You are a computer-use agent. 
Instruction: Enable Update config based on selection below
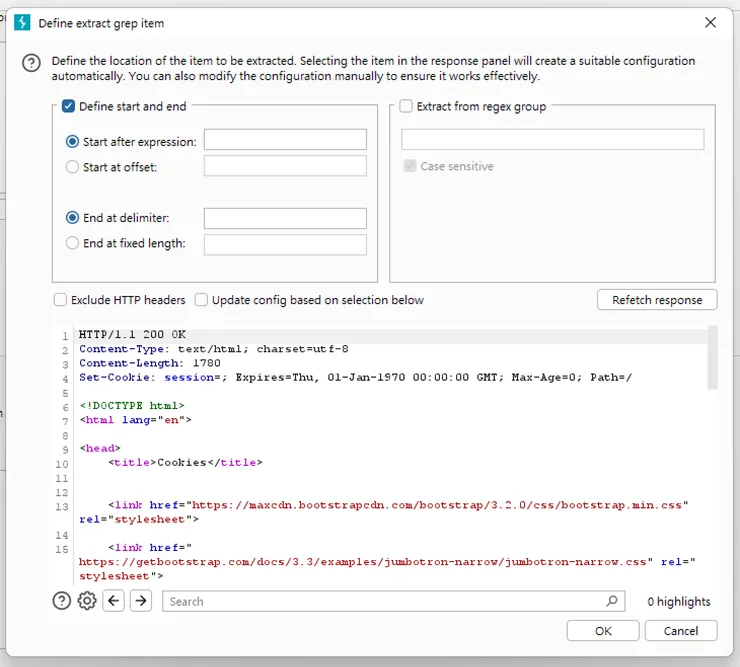(202, 300)
